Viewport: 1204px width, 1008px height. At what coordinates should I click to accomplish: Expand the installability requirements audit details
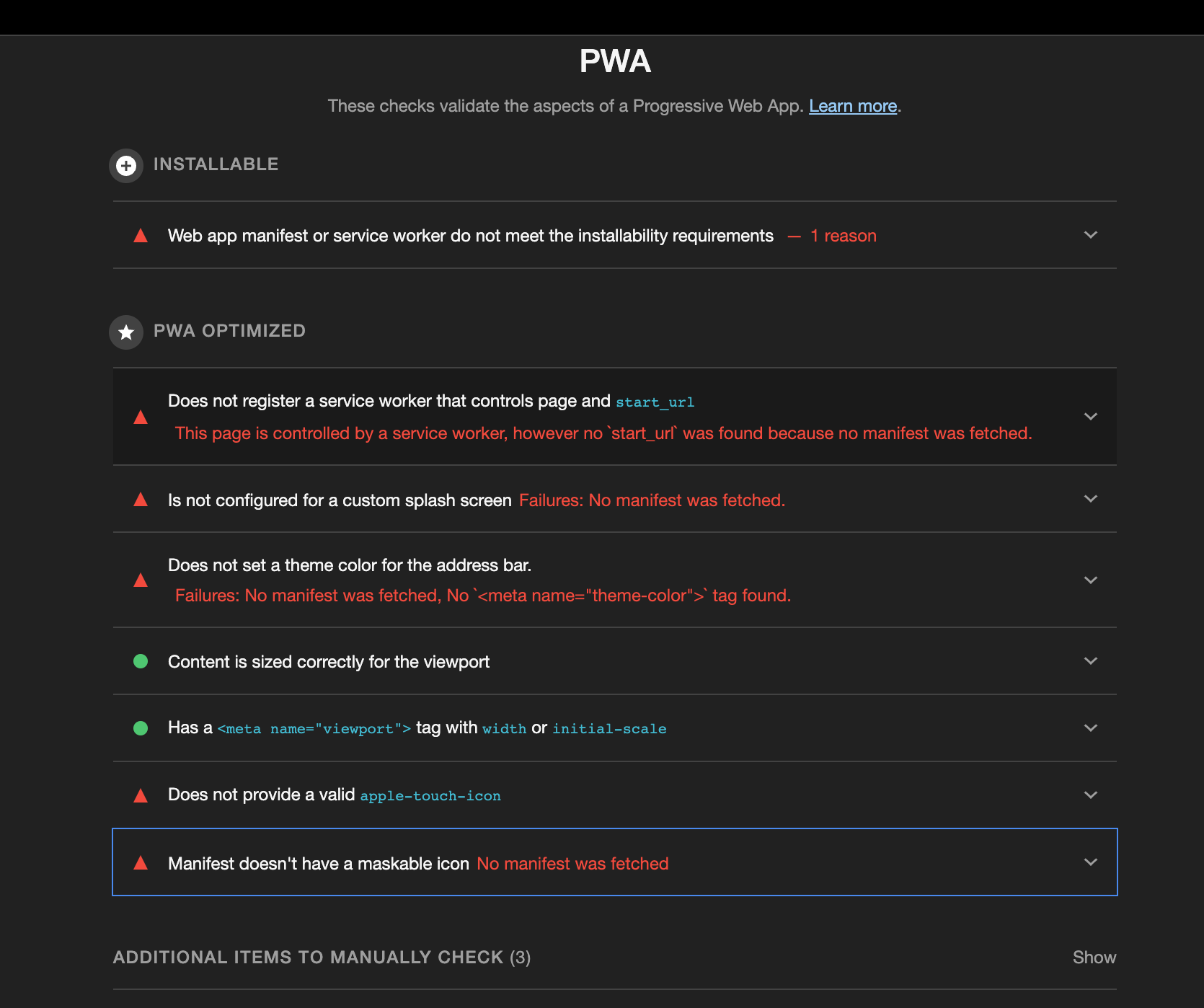click(x=1091, y=235)
